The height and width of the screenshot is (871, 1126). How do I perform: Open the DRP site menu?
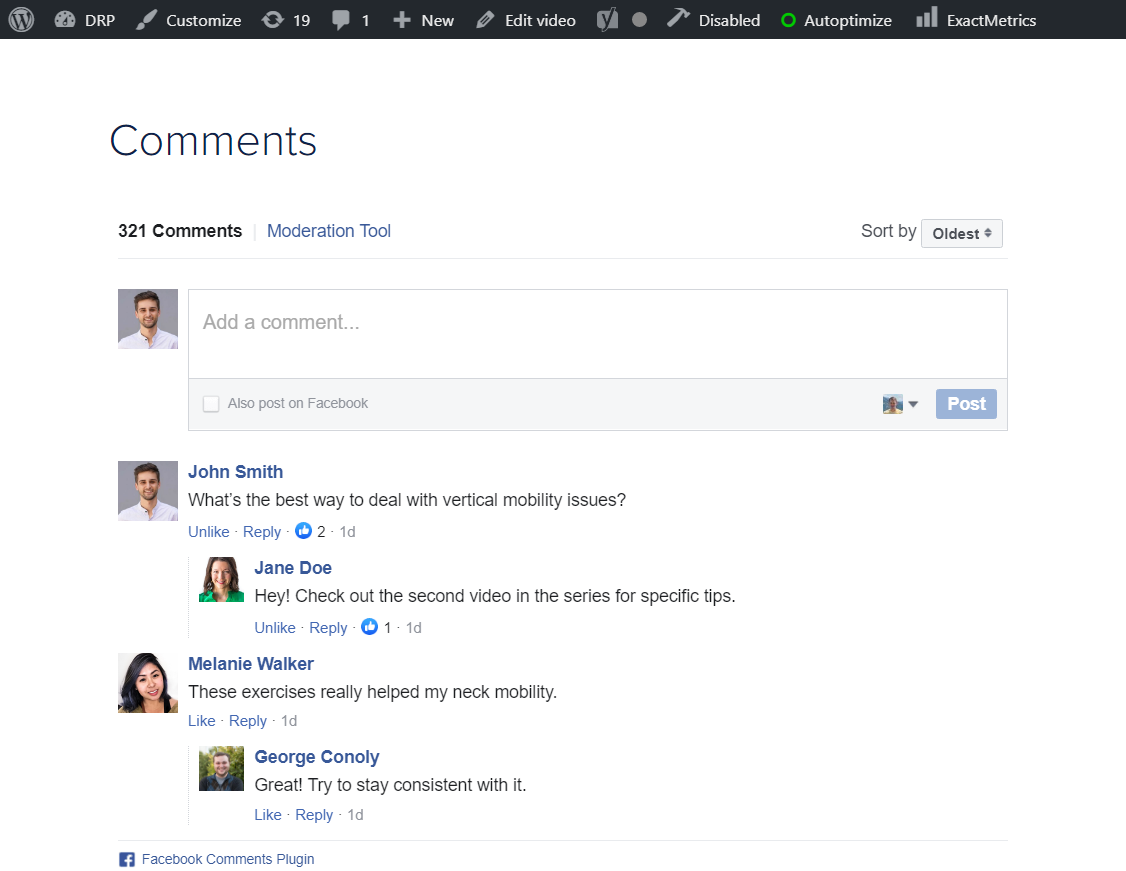coord(99,20)
